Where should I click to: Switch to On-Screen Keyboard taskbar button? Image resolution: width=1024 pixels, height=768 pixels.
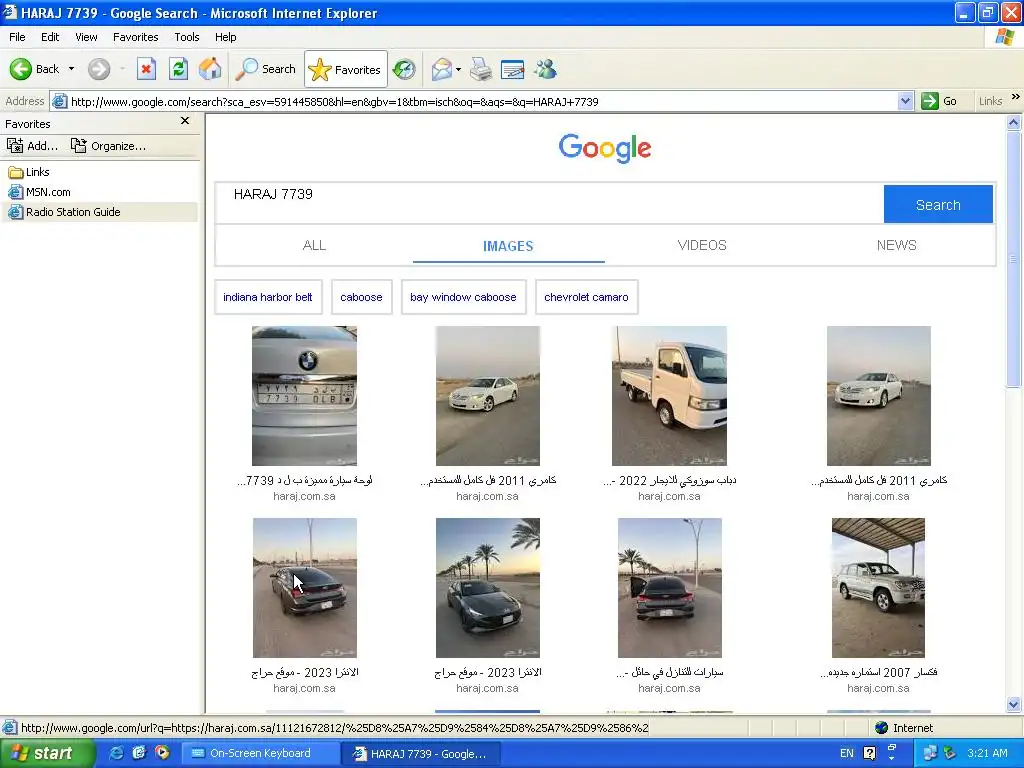pyautogui.click(x=260, y=753)
